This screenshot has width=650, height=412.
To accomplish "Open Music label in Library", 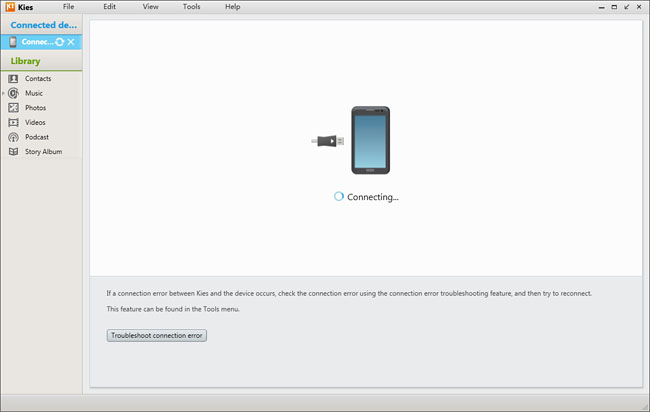I will (34, 93).
